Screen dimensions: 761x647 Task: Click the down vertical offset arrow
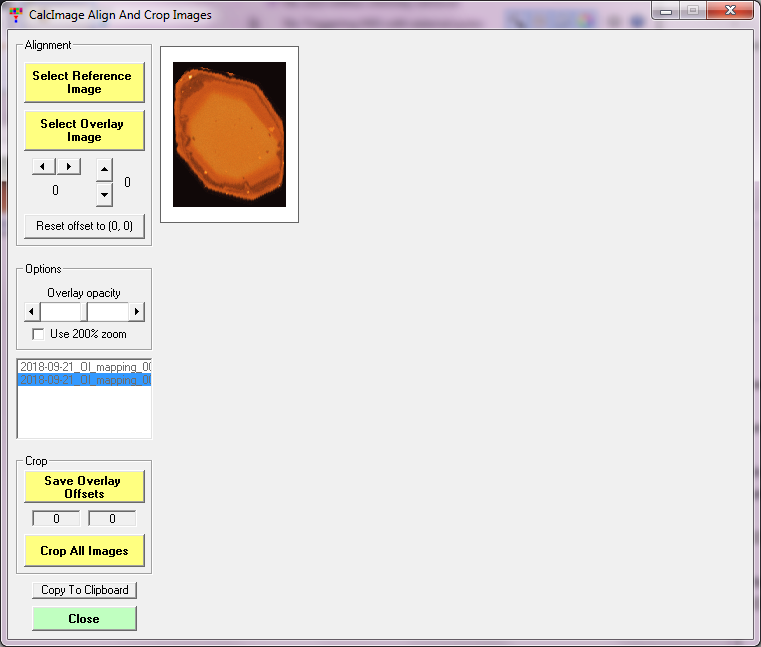104,194
